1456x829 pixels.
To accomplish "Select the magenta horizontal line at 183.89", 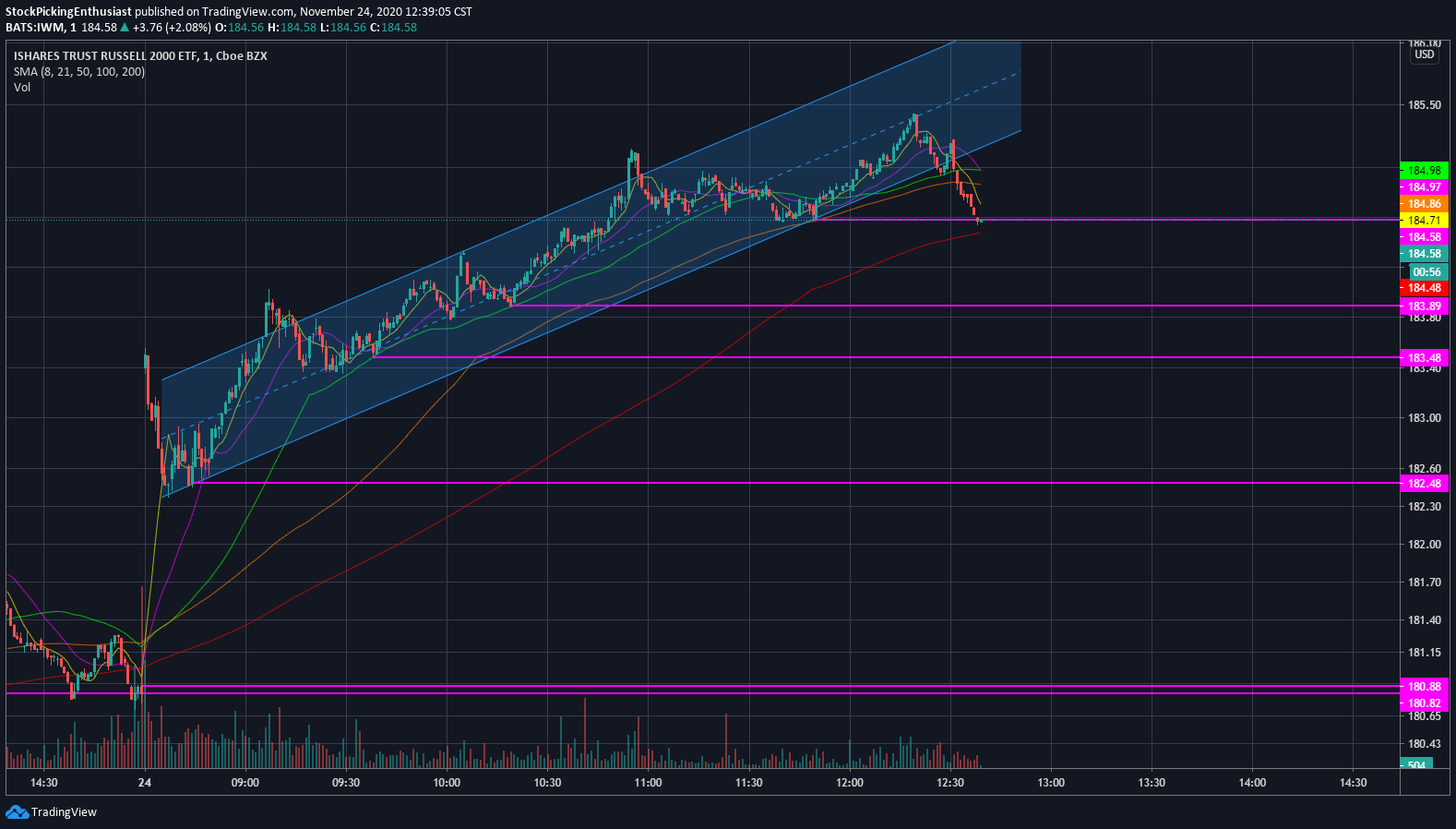I will click(x=955, y=306).
